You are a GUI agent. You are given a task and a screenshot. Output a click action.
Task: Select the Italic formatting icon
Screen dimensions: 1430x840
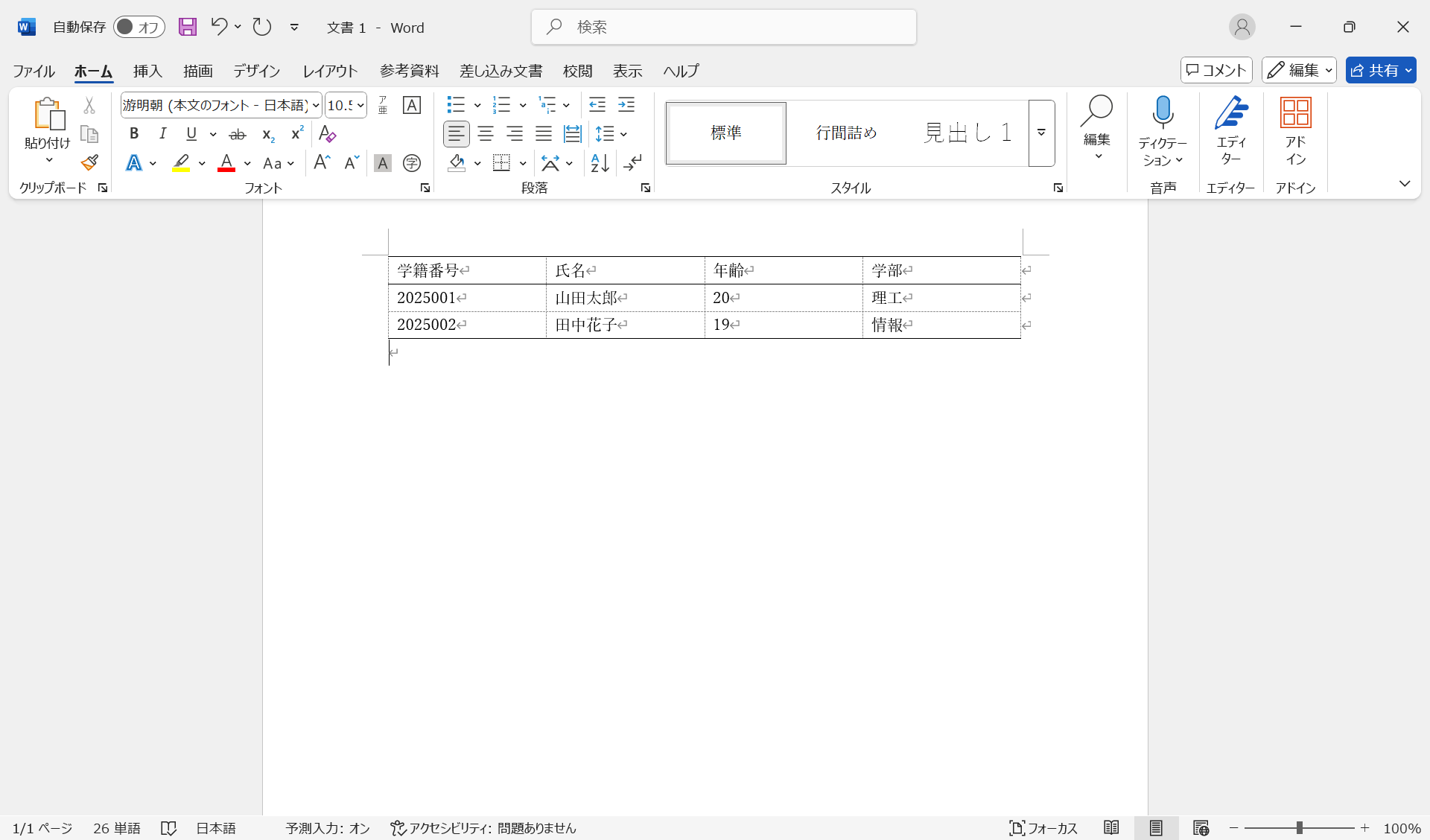tap(163, 133)
